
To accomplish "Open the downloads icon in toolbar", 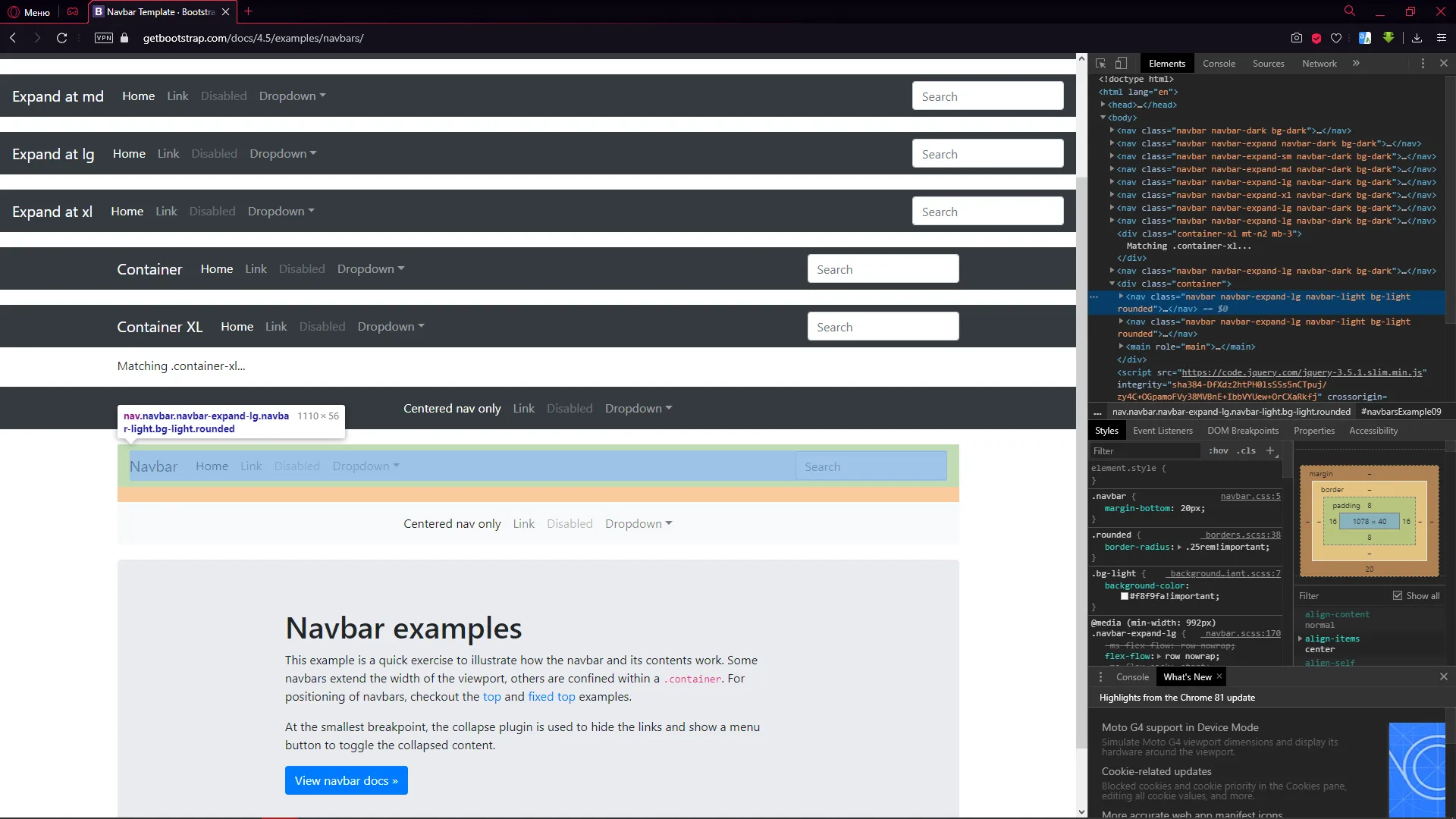I will click(1417, 38).
